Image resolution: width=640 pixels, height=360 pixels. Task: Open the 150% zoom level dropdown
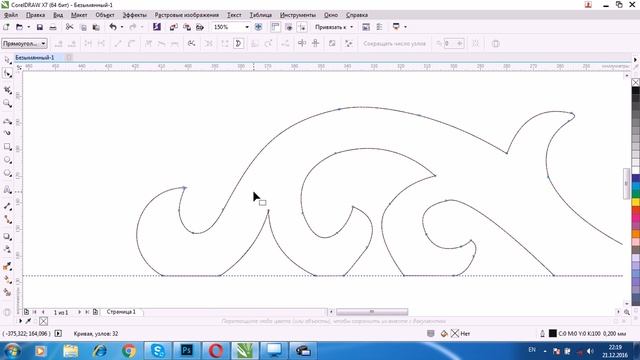[x=247, y=27]
